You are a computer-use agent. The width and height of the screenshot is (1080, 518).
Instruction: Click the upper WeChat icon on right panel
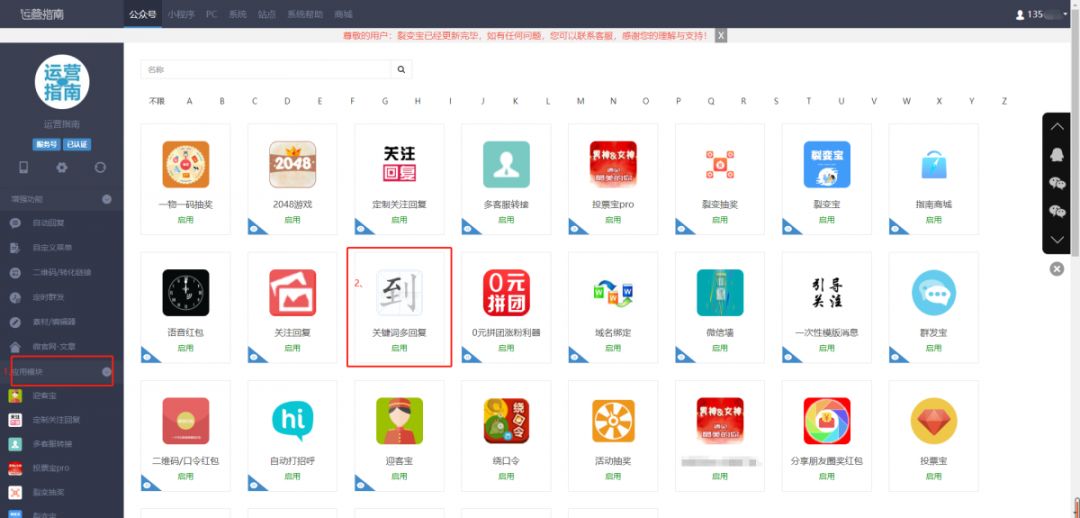click(x=1057, y=183)
